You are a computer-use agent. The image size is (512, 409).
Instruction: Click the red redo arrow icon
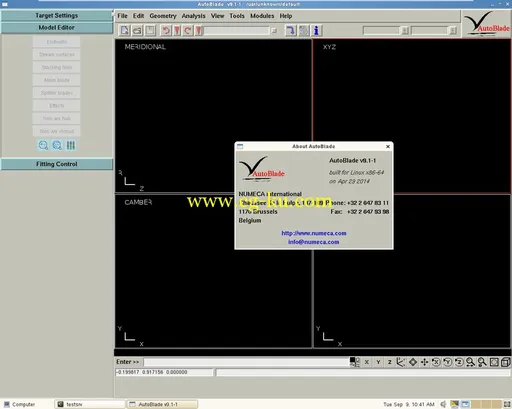click(x=188, y=30)
